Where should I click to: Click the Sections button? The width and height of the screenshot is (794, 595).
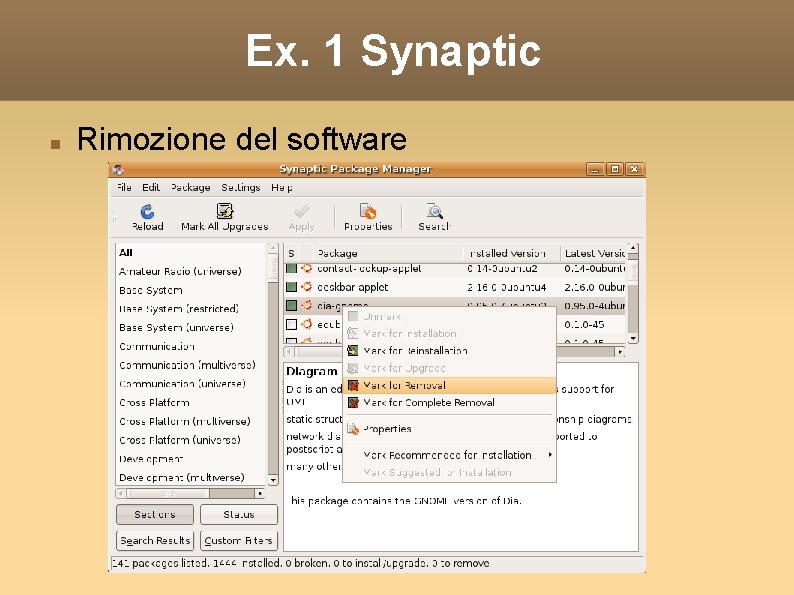155,514
